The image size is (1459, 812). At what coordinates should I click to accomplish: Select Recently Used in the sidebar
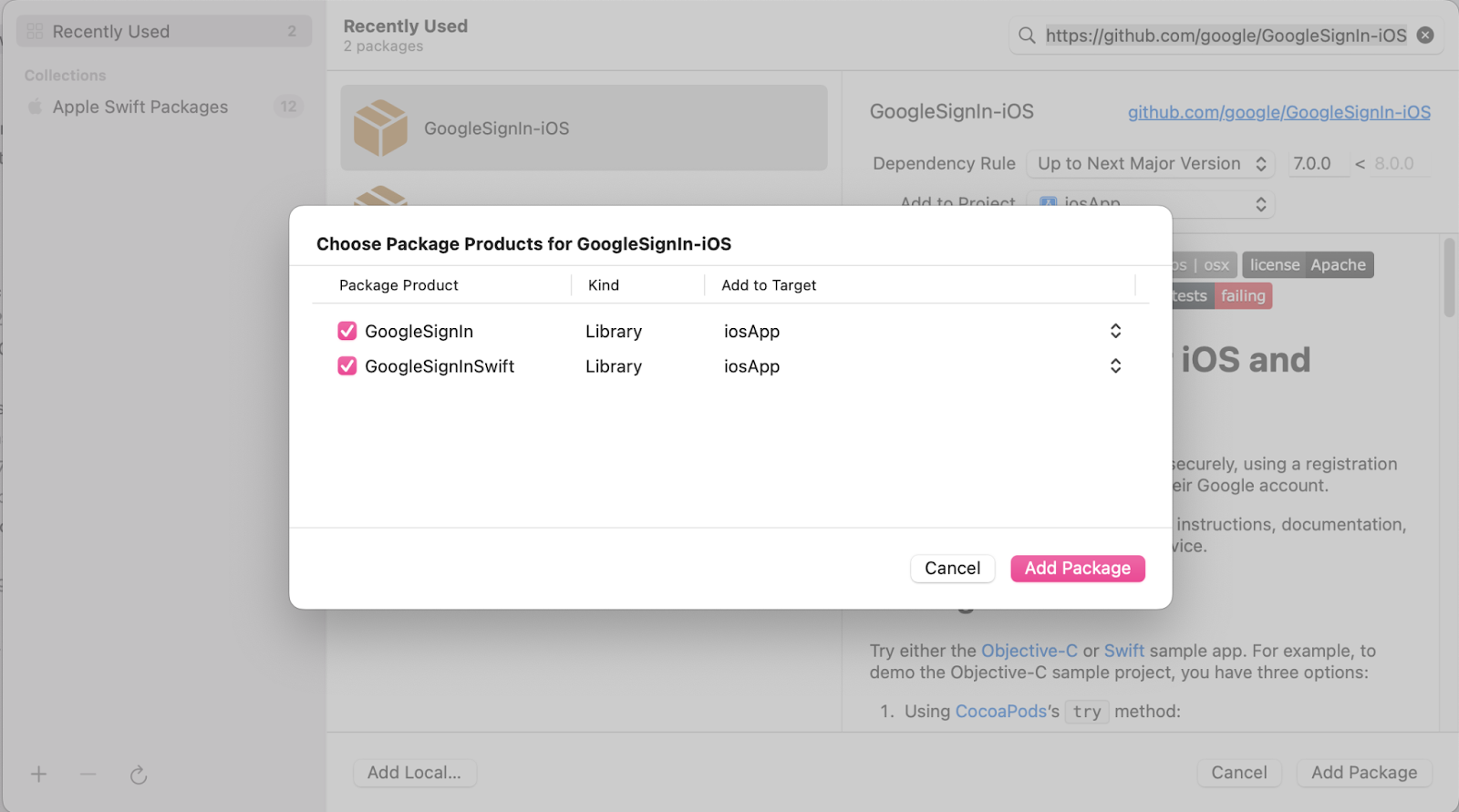tap(164, 32)
